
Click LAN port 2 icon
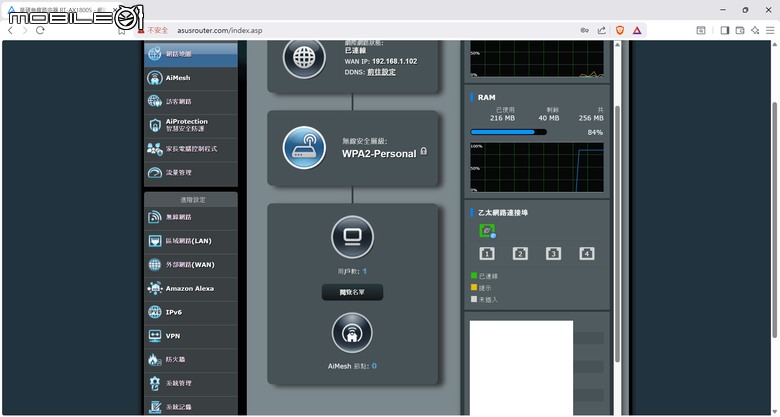tap(520, 253)
